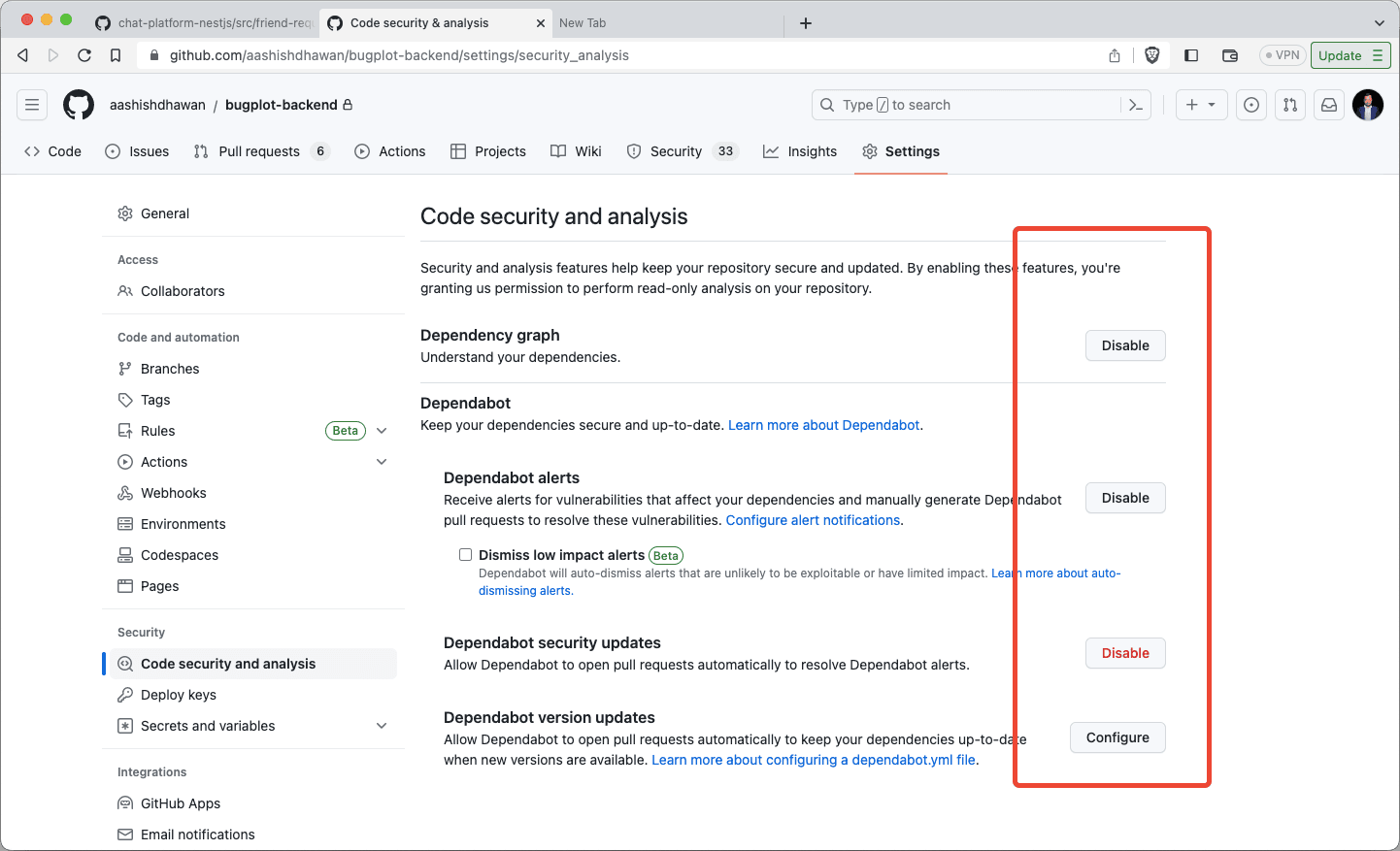The image size is (1400, 851).
Task: Open the command palette icon
Action: pyautogui.click(x=1136, y=105)
